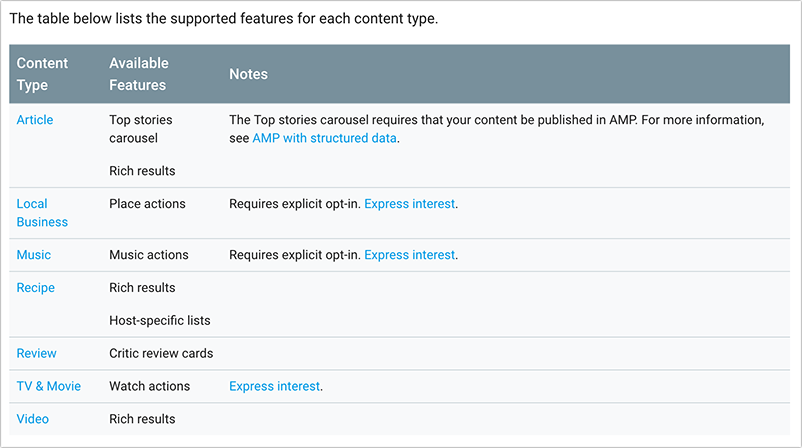Click the Host-specific lists feature text

(x=160, y=321)
